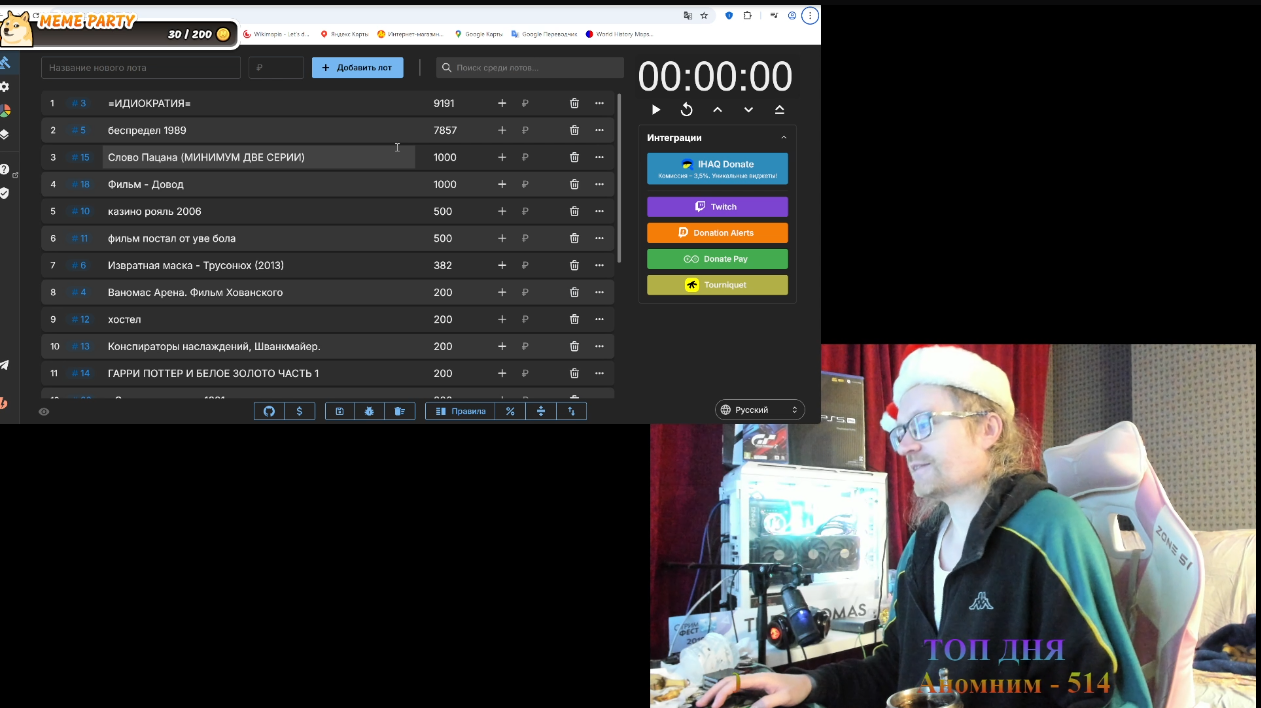Decrease timer with down chevron
Viewport: 1261px width, 708px height.
pos(749,110)
